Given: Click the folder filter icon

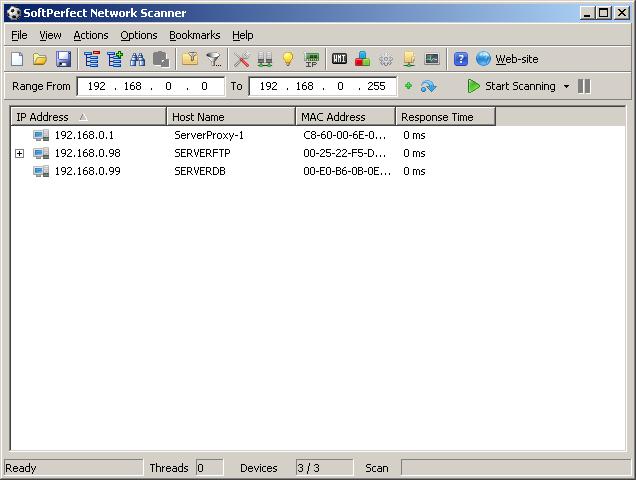Looking at the screenshot, I should (x=190, y=59).
